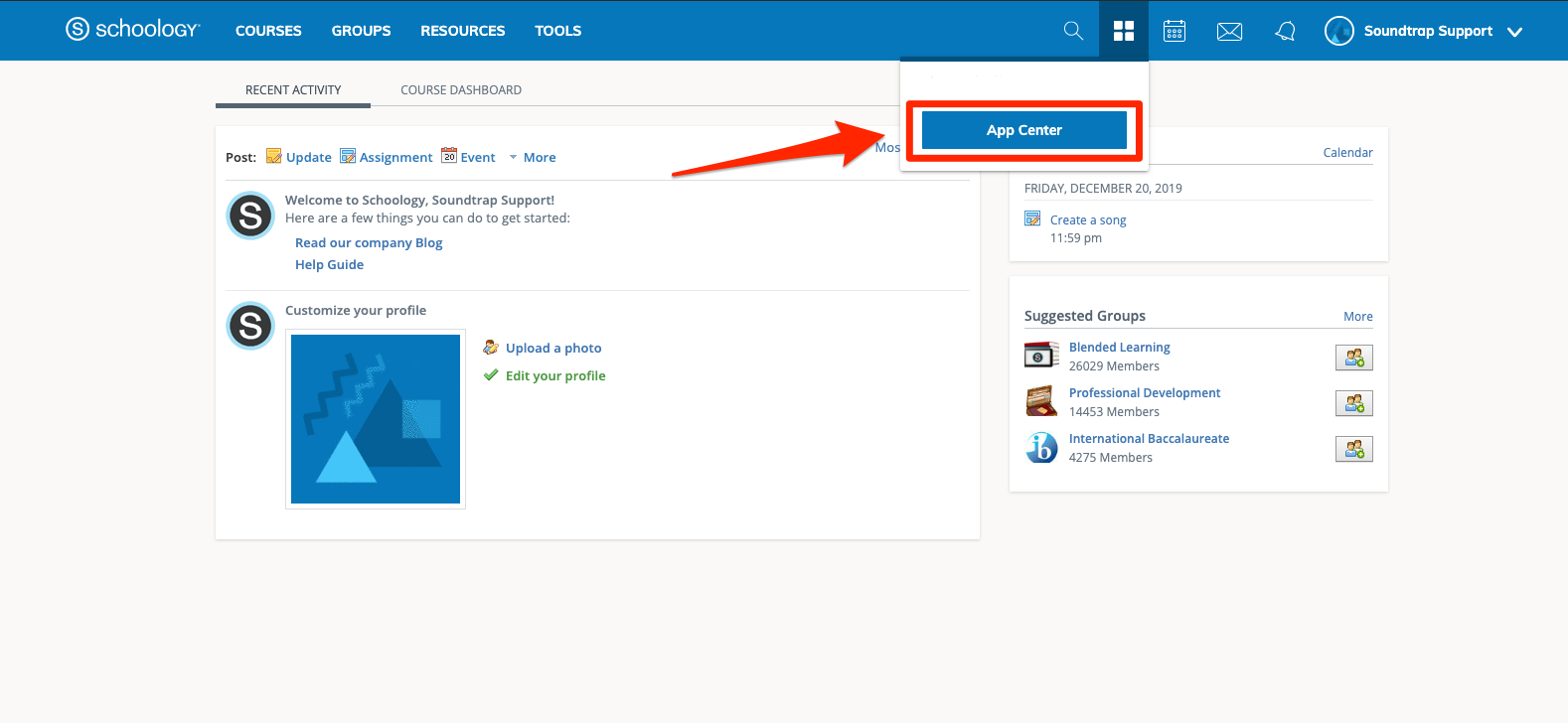Open the Create a song assignment
The width and height of the screenshot is (1568, 723).
pyautogui.click(x=1088, y=219)
